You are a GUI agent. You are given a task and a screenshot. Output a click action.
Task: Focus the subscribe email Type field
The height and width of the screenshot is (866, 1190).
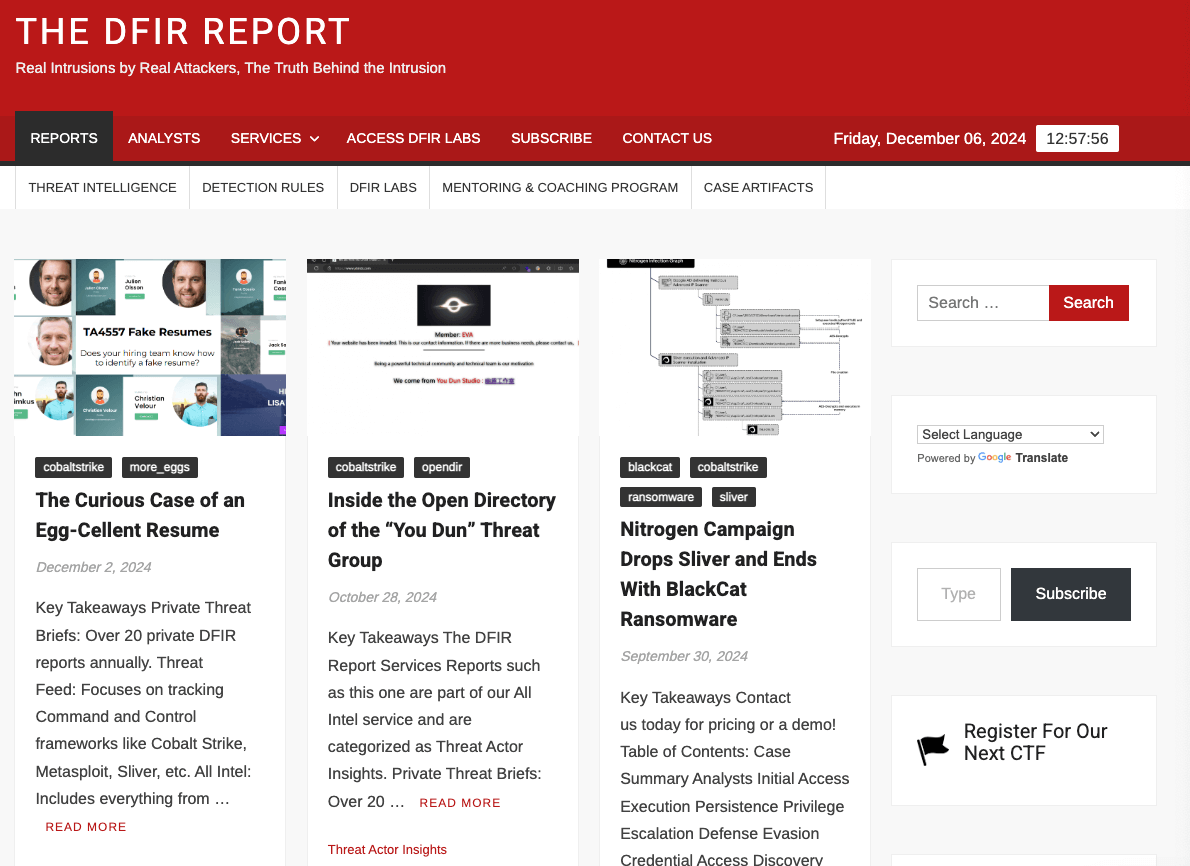959,594
